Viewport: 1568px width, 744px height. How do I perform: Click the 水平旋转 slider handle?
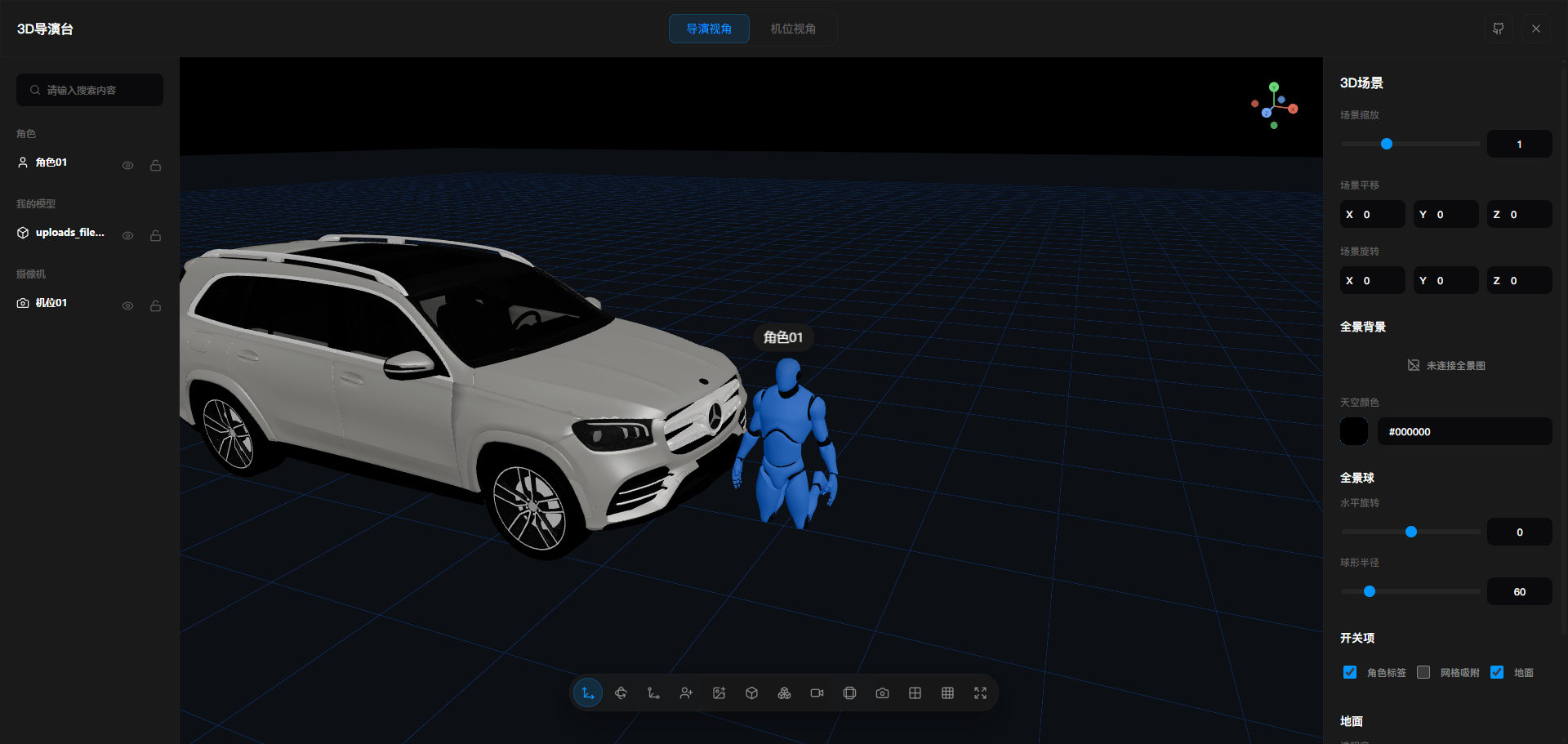[x=1411, y=532]
